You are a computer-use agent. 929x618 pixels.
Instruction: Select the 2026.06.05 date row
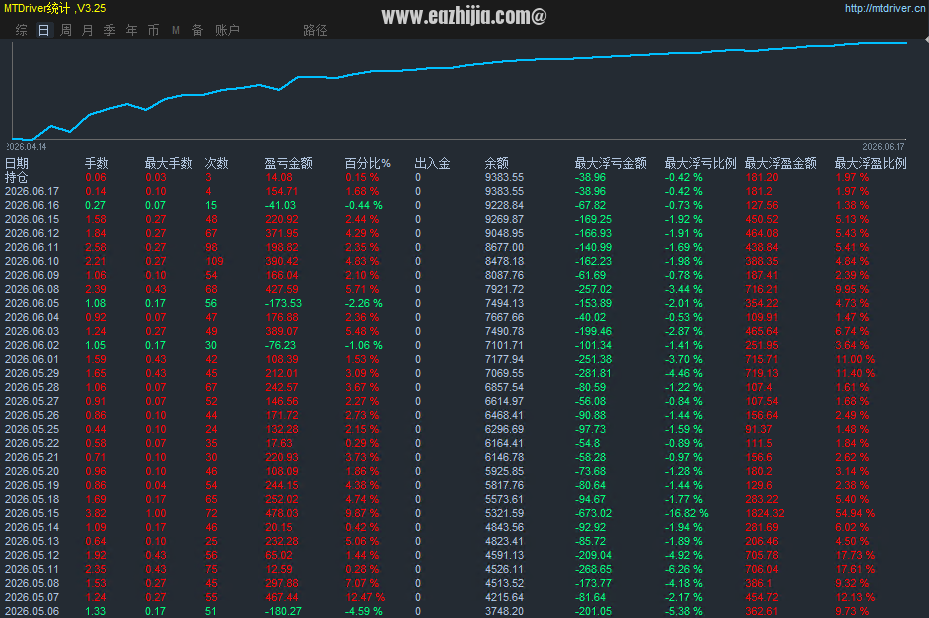[x=32, y=303]
